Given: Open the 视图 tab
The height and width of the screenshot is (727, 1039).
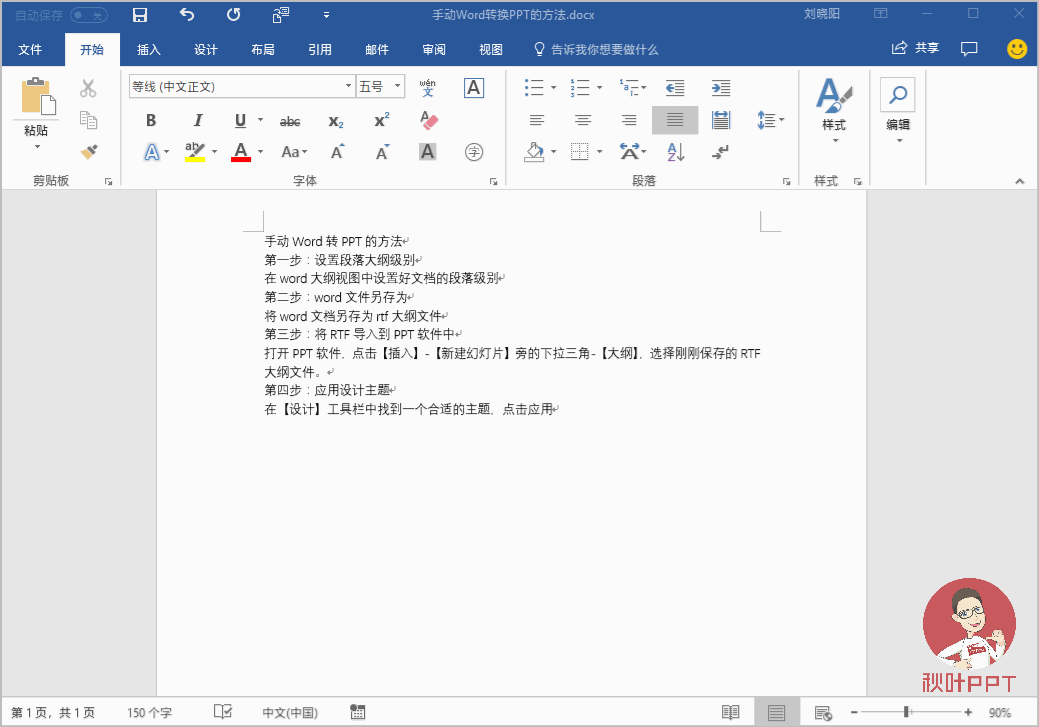Looking at the screenshot, I should (x=490, y=50).
